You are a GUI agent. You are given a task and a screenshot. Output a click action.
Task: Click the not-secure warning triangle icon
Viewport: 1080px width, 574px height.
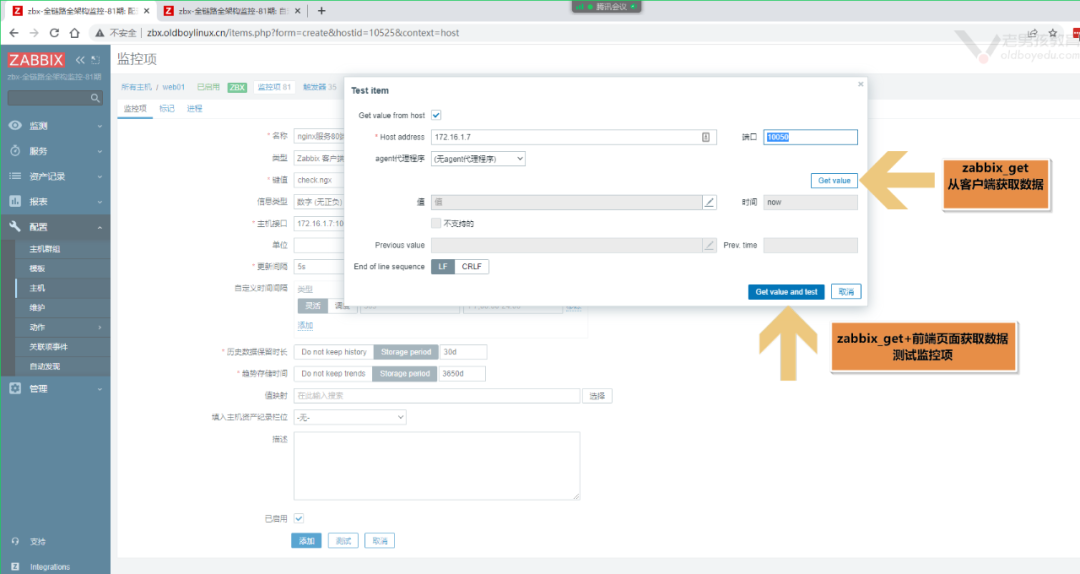point(100,32)
